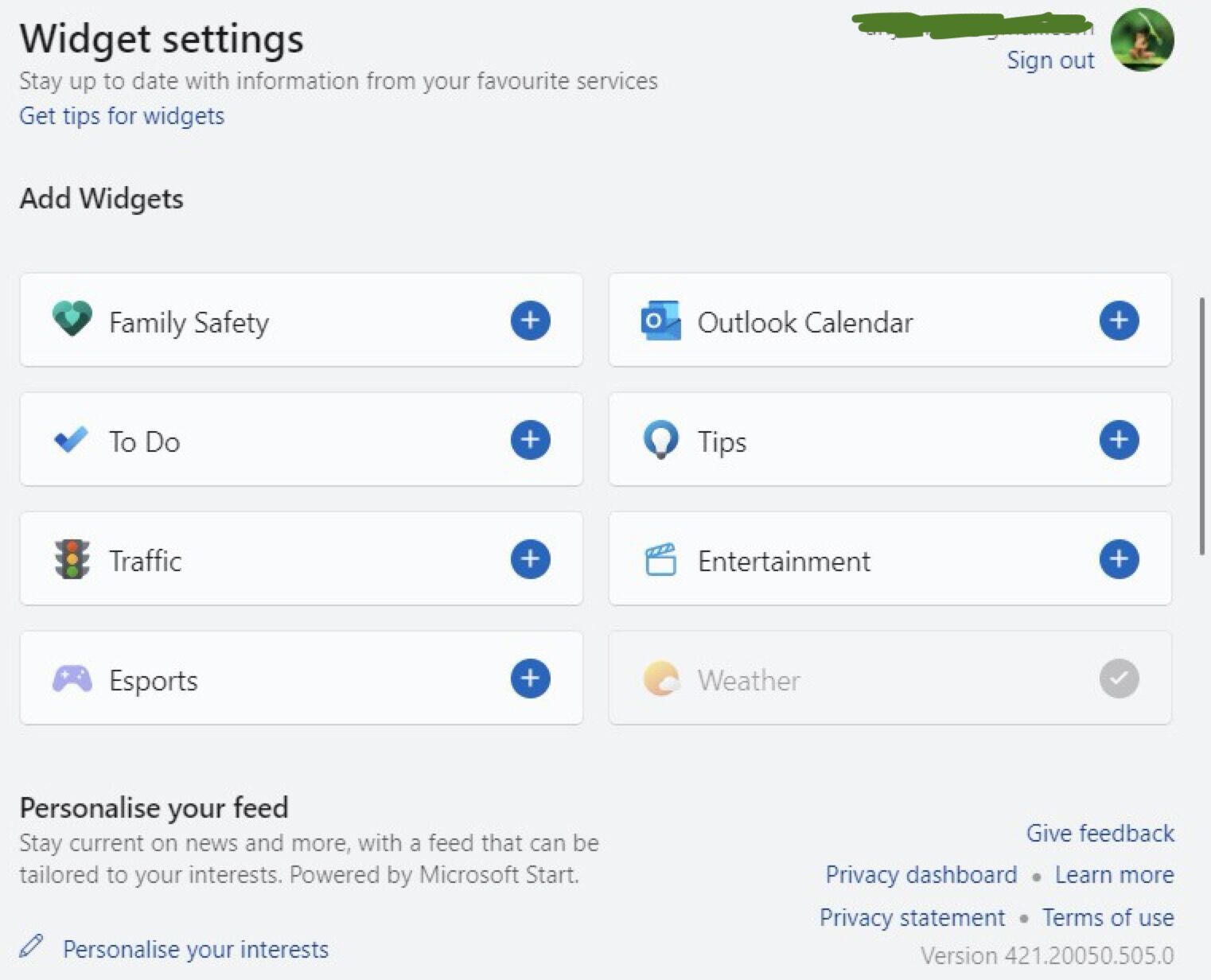Add the Esports widget

pyautogui.click(x=530, y=679)
